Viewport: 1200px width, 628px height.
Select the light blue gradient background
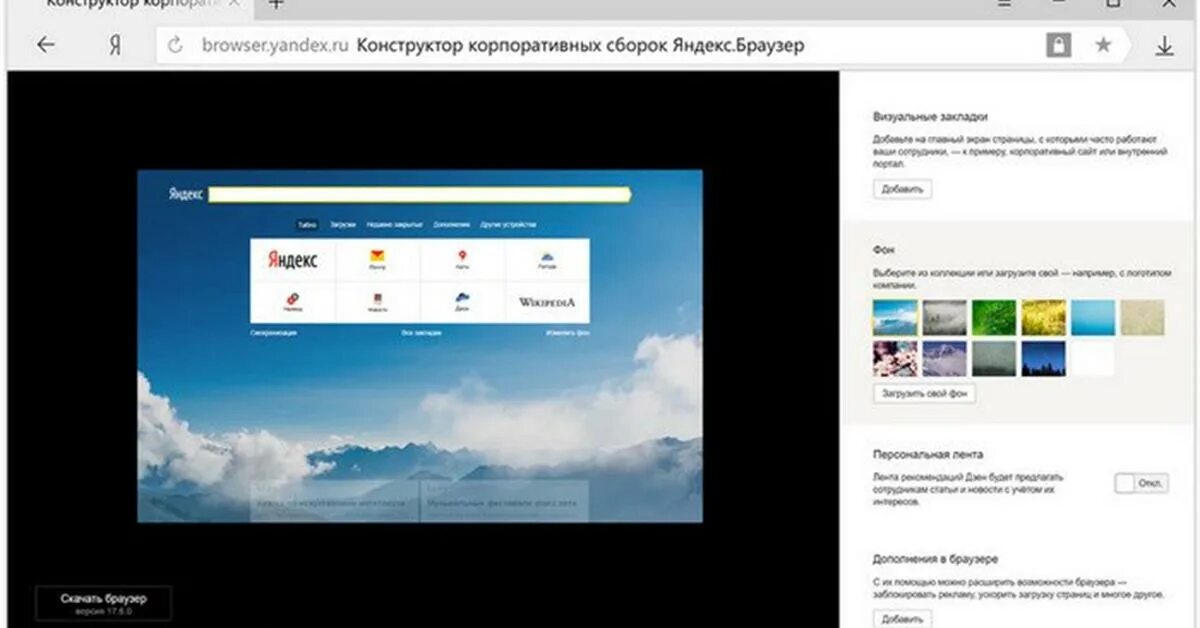1093,317
